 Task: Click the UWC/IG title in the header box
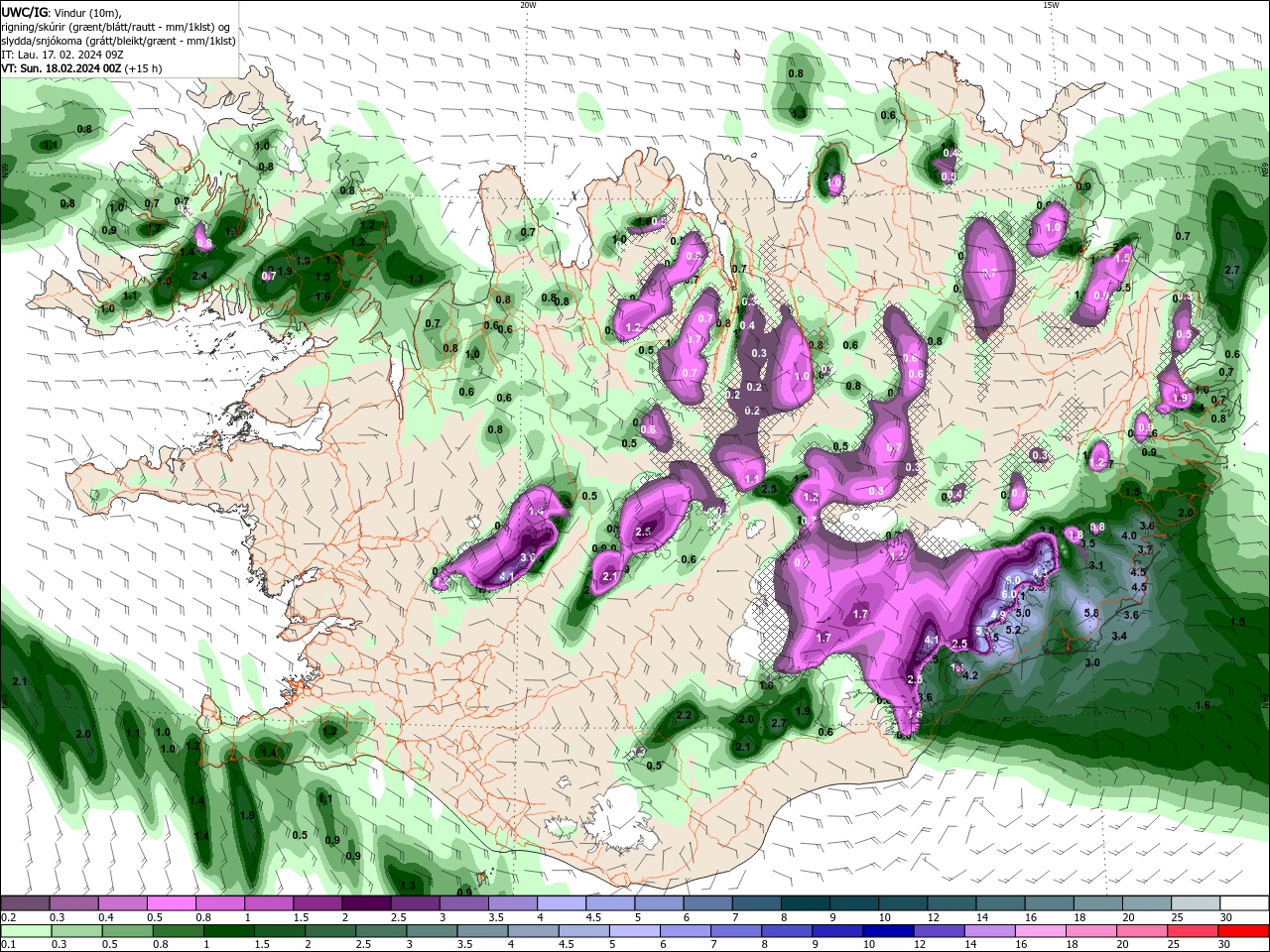coord(25,12)
